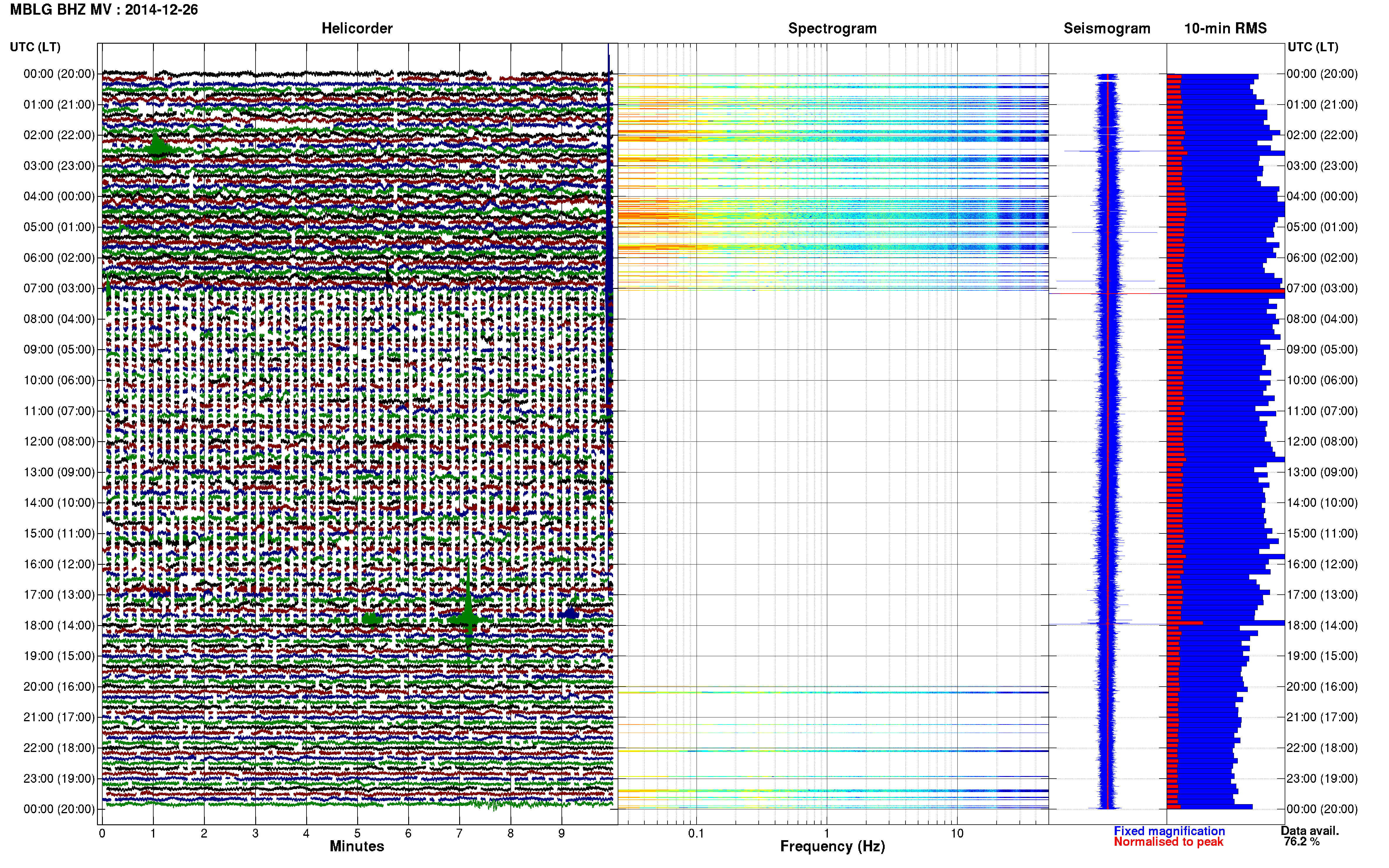Screen dimensions: 1389x868
Task: Click Helicorder-side time label "07:00 (03:00)"
Action: tap(59, 288)
